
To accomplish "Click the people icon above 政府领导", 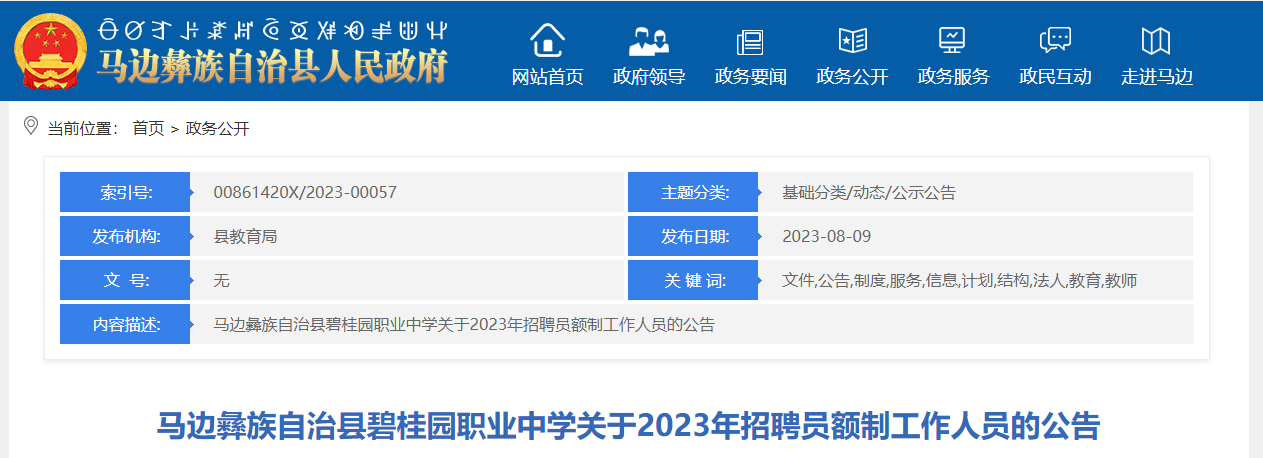I will (x=649, y=40).
